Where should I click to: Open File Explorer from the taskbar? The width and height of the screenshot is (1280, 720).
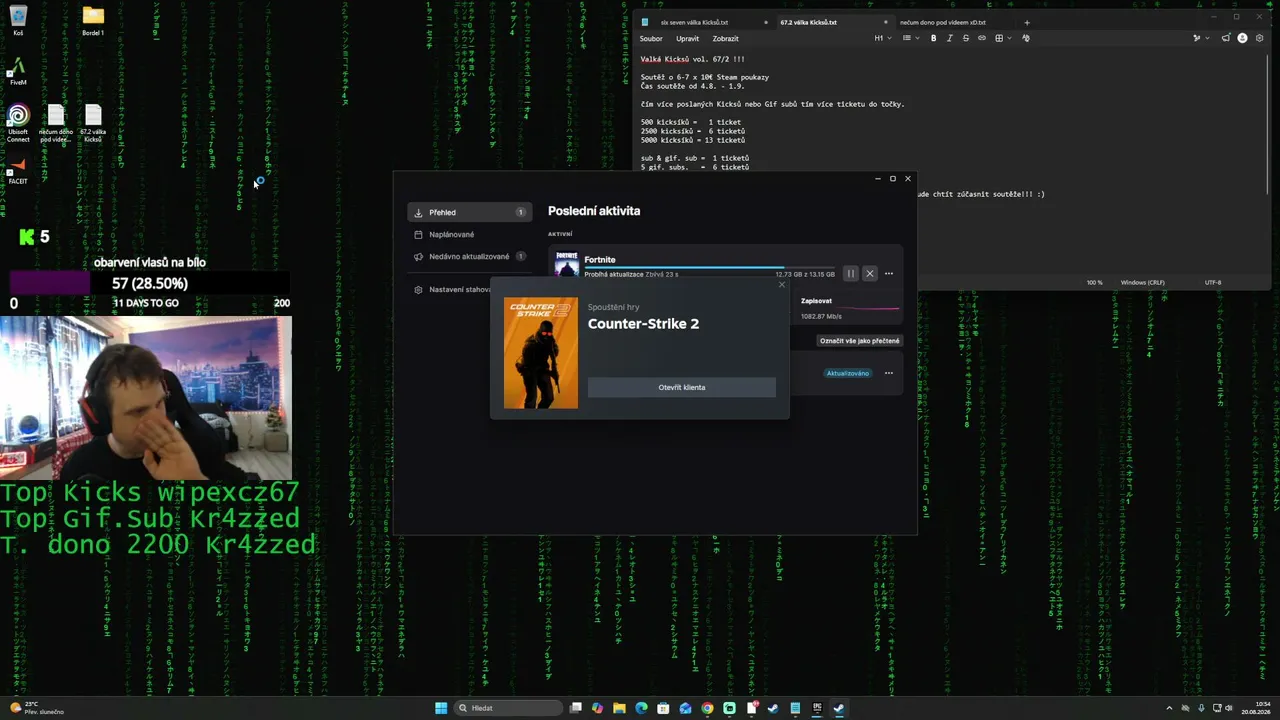point(619,708)
